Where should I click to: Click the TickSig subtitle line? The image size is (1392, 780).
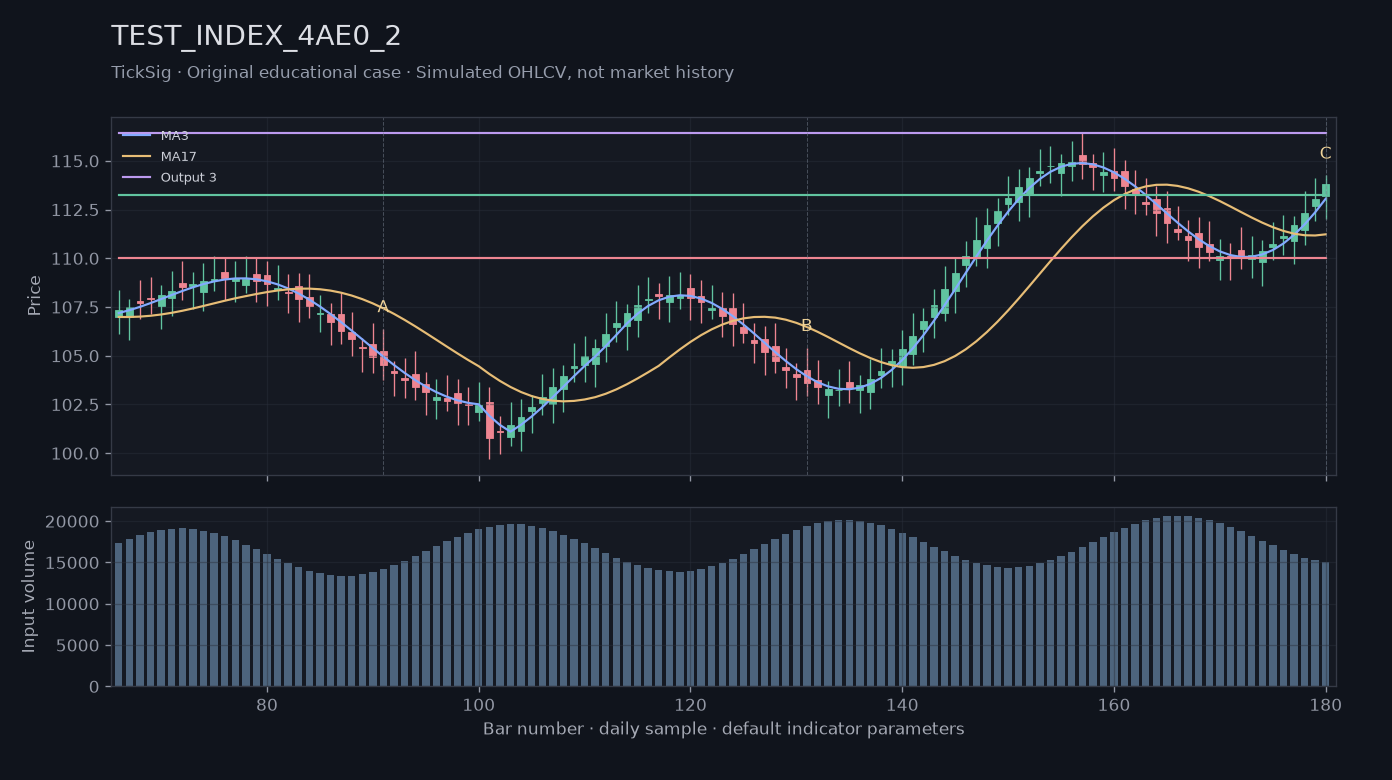pyautogui.click(x=422, y=73)
